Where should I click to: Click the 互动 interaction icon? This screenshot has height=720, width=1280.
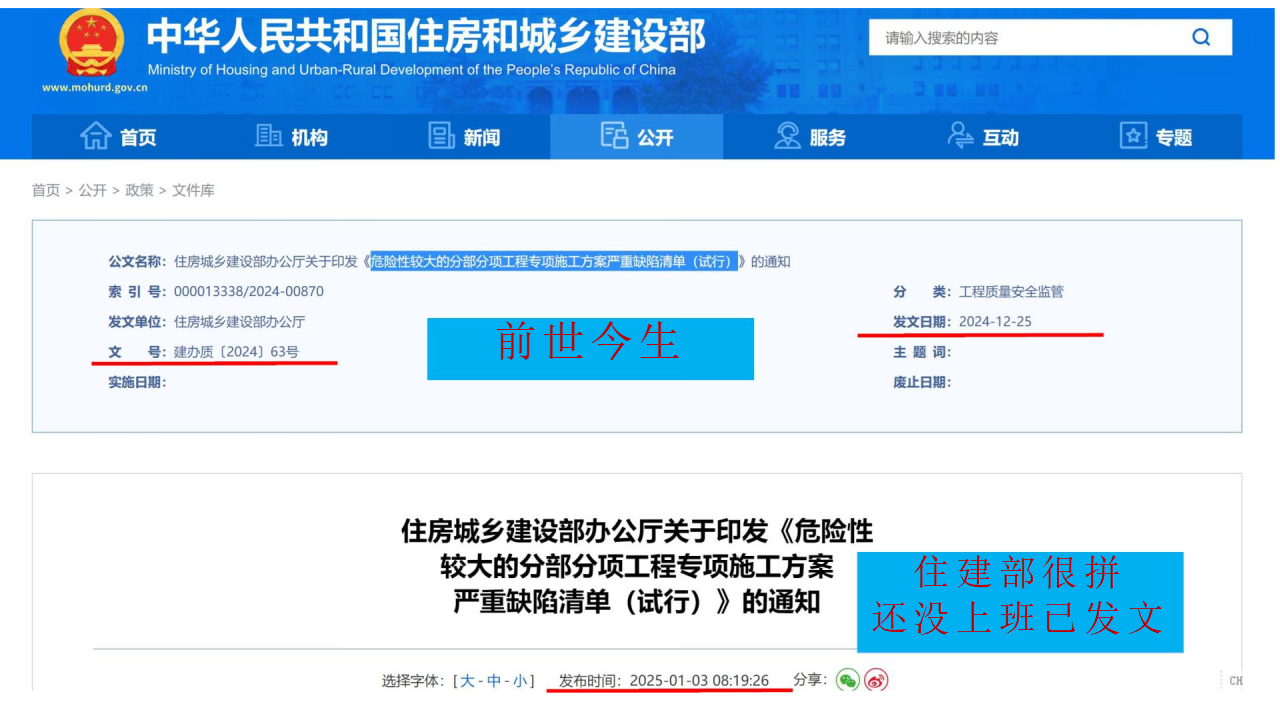pyautogui.click(x=961, y=136)
